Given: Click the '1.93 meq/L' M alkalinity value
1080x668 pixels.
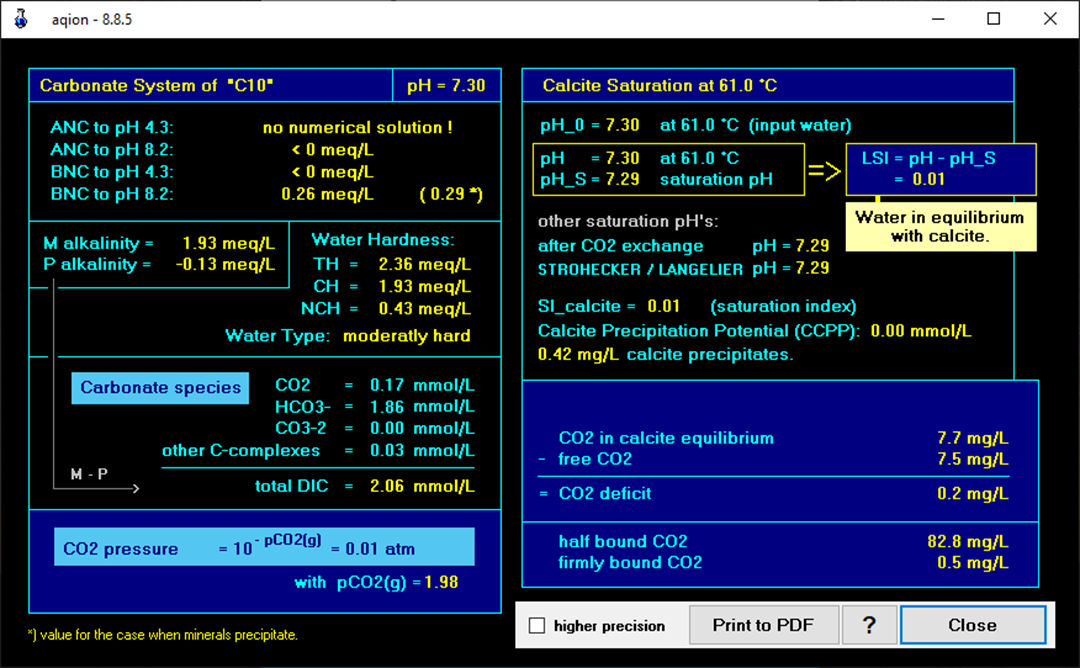Looking at the screenshot, I should point(228,243).
